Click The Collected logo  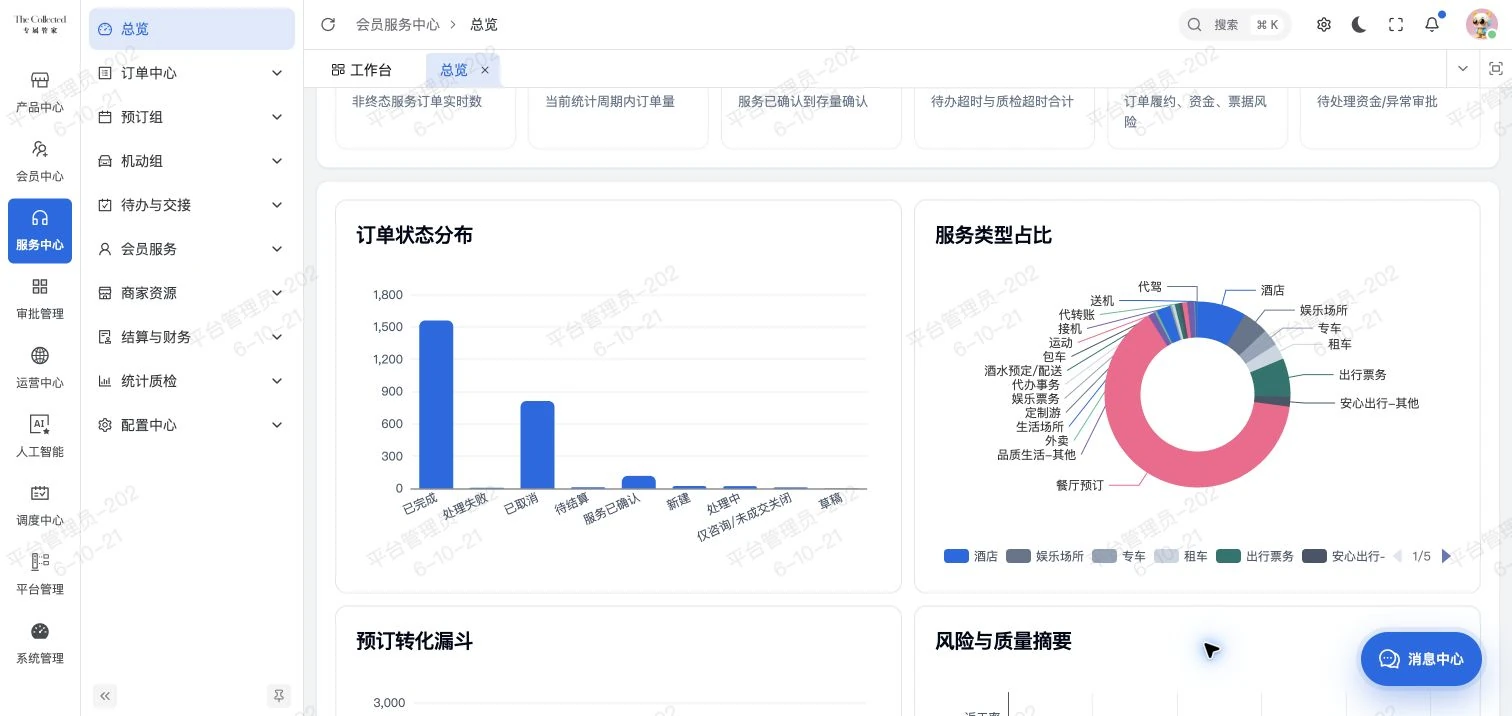pos(40,25)
